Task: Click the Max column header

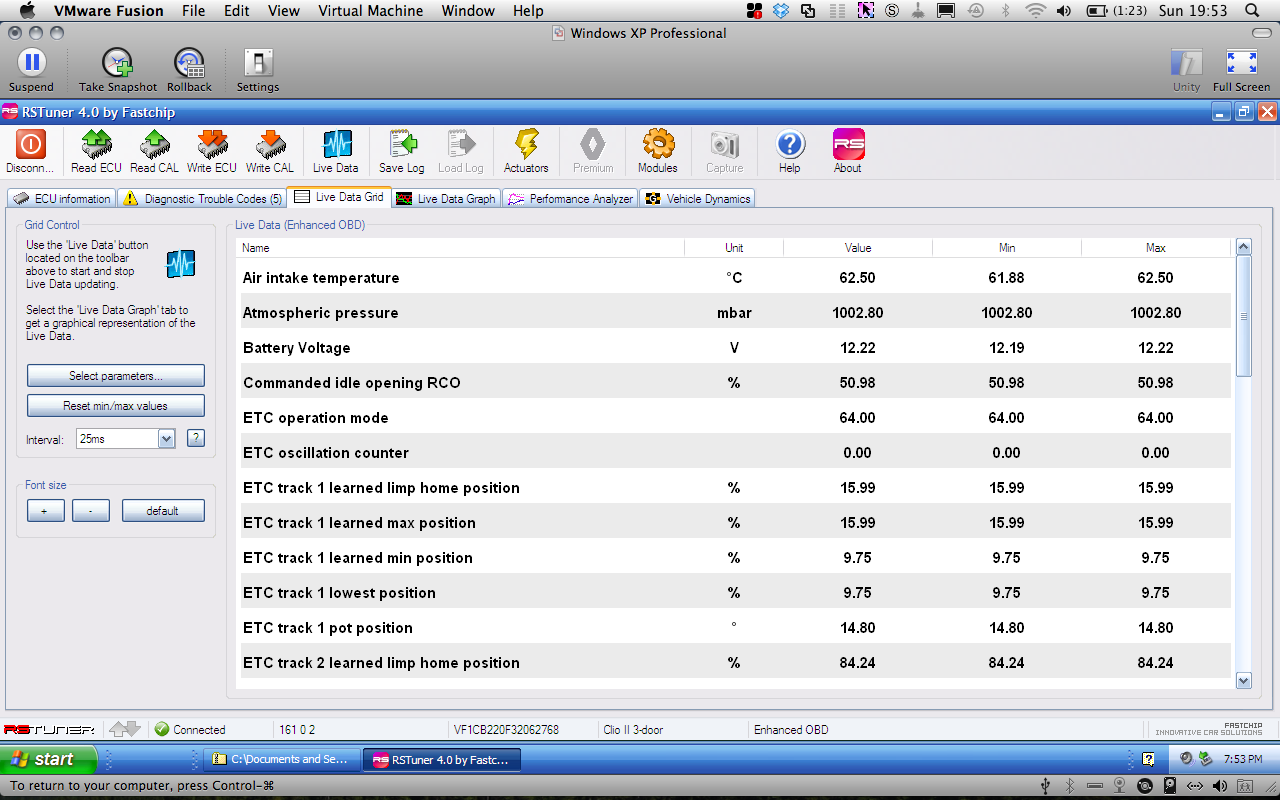Action: pos(1156,248)
